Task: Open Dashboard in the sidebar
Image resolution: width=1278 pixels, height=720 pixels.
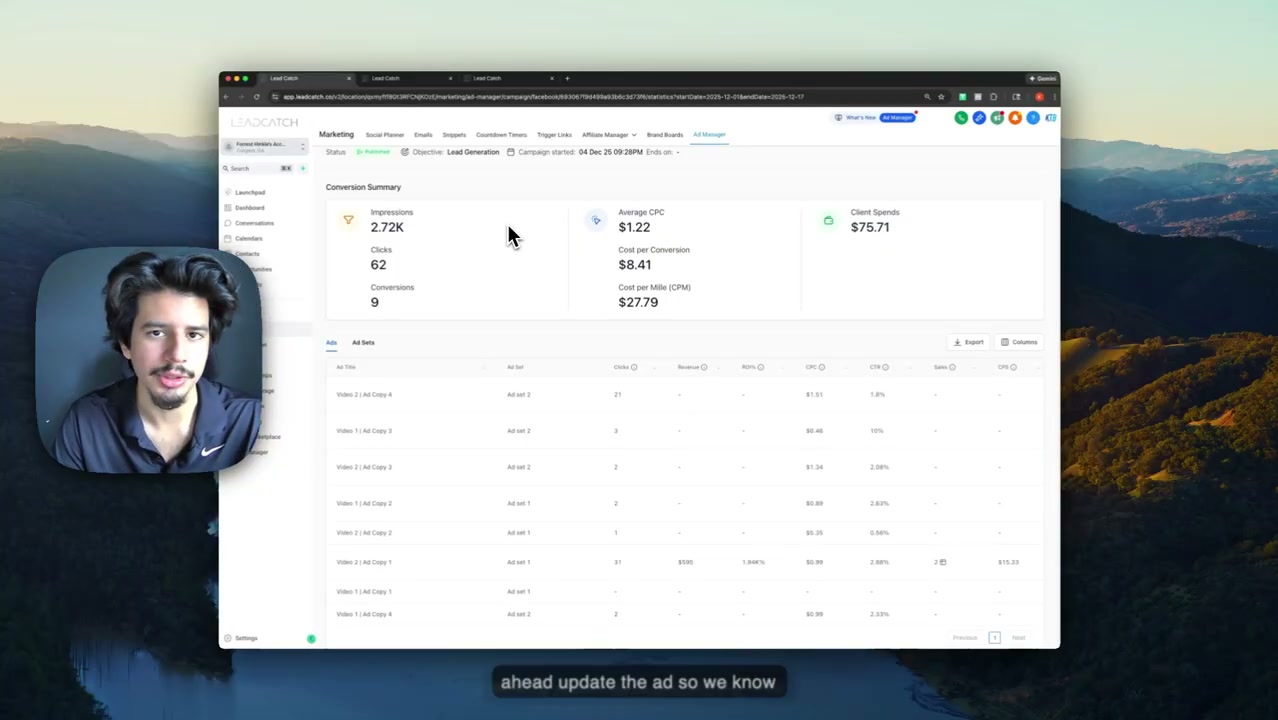Action: click(x=245, y=208)
